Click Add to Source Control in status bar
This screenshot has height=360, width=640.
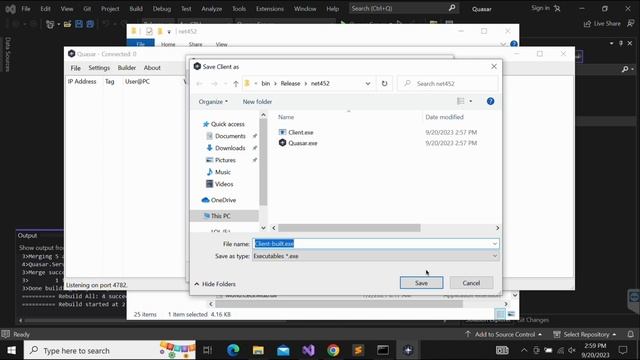coord(504,334)
